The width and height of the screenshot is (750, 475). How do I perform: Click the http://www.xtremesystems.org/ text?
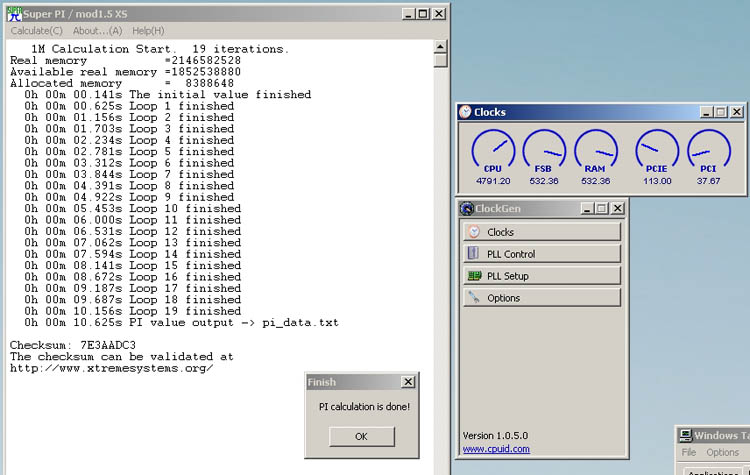tap(112, 368)
